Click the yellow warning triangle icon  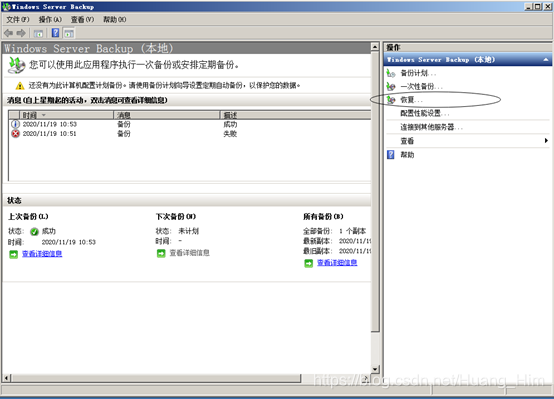pyautogui.click(x=20, y=86)
